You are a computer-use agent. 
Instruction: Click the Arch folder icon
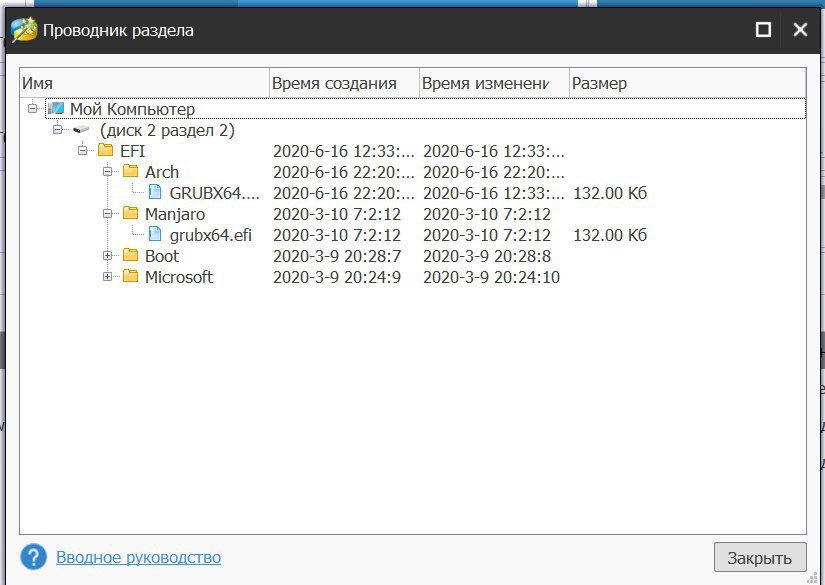pos(130,171)
